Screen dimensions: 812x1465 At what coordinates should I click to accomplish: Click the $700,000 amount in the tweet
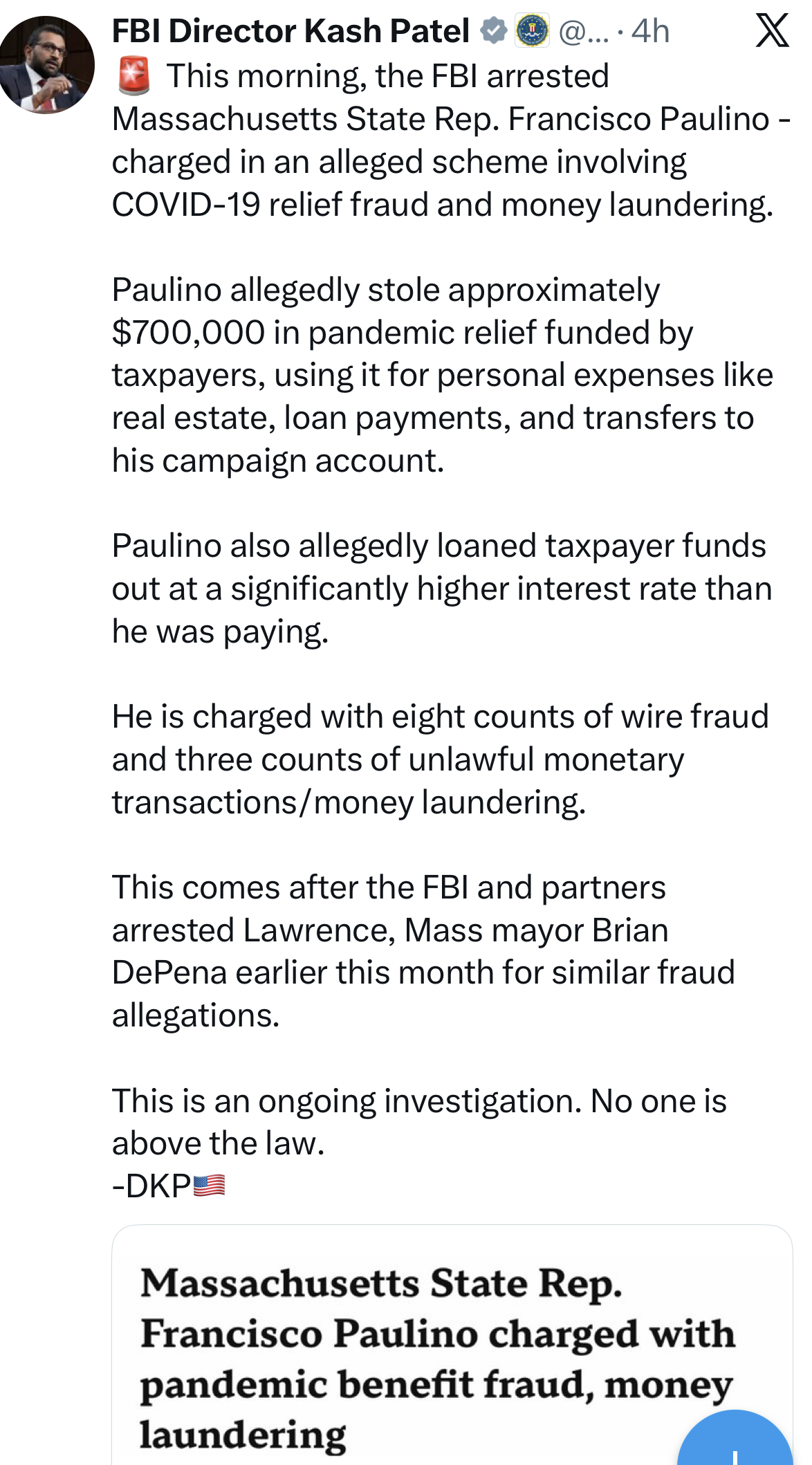pyautogui.click(x=188, y=333)
